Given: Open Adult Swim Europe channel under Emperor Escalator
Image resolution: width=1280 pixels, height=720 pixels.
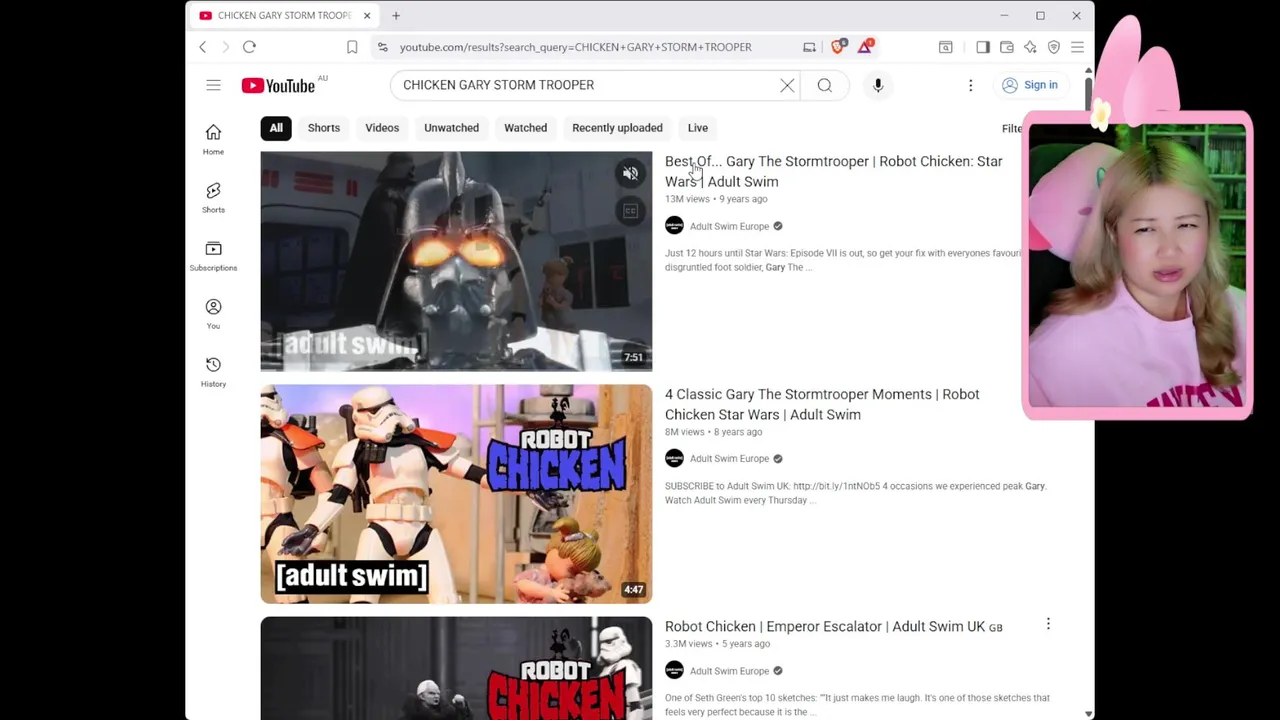Looking at the screenshot, I should pos(729,670).
